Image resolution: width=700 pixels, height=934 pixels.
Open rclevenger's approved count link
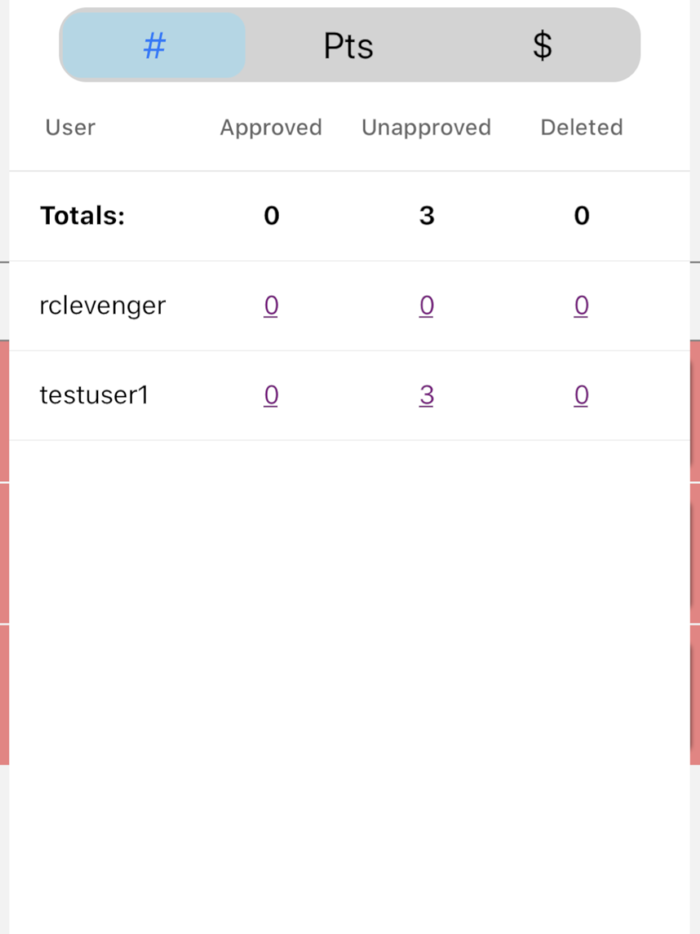pos(271,305)
